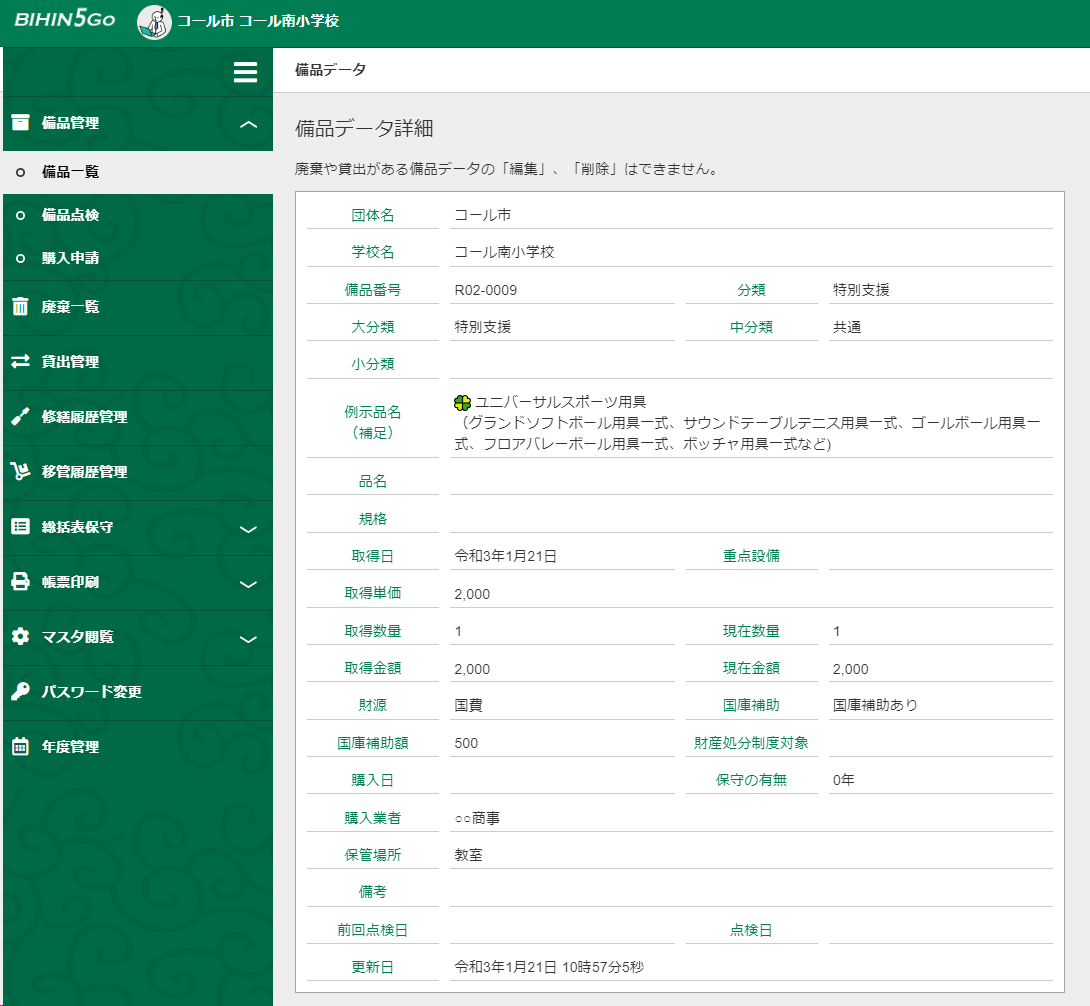Viewport: 1090px width, 1006px height.
Task: Click the コール市 コール南小学校 header text
Action: click(258, 22)
